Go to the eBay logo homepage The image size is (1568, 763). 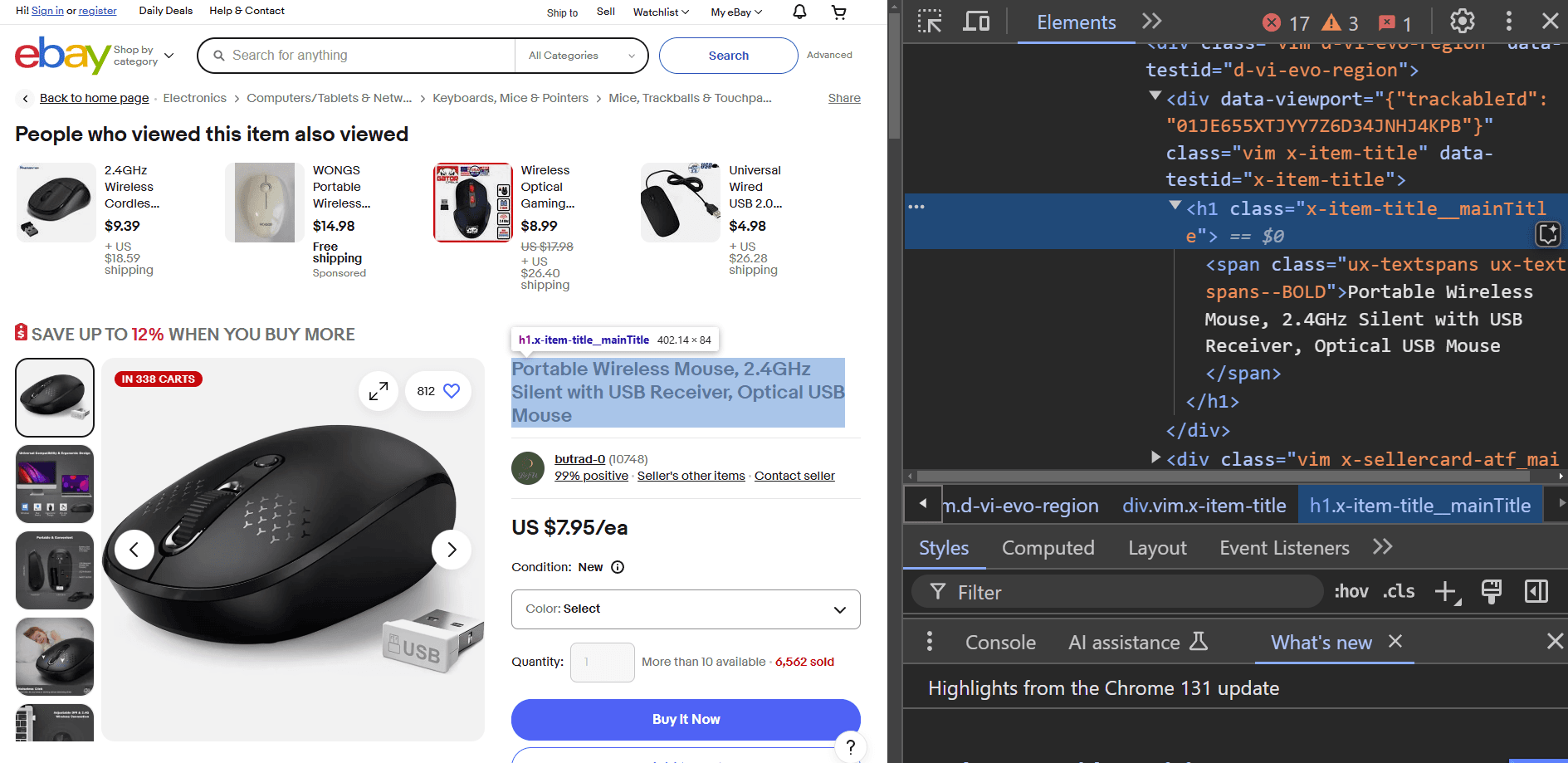point(62,55)
